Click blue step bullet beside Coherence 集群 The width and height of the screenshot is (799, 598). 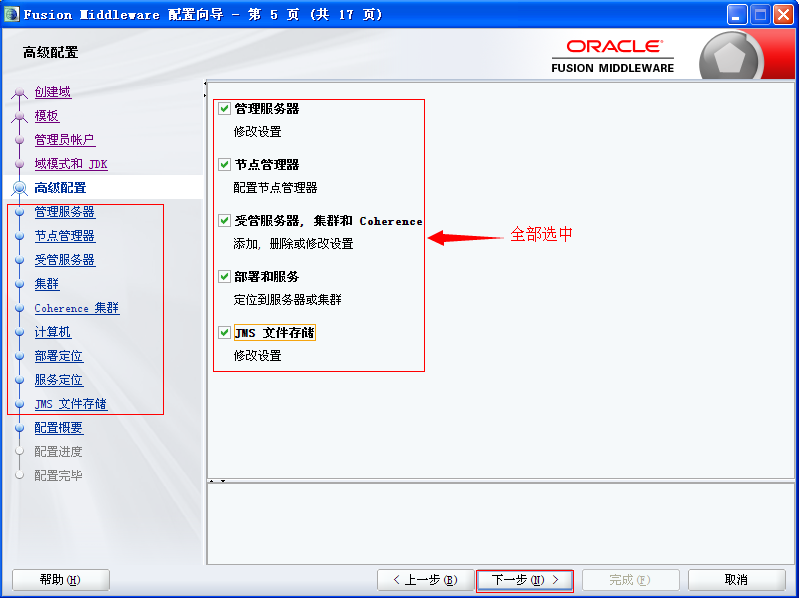(x=19, y=308)
